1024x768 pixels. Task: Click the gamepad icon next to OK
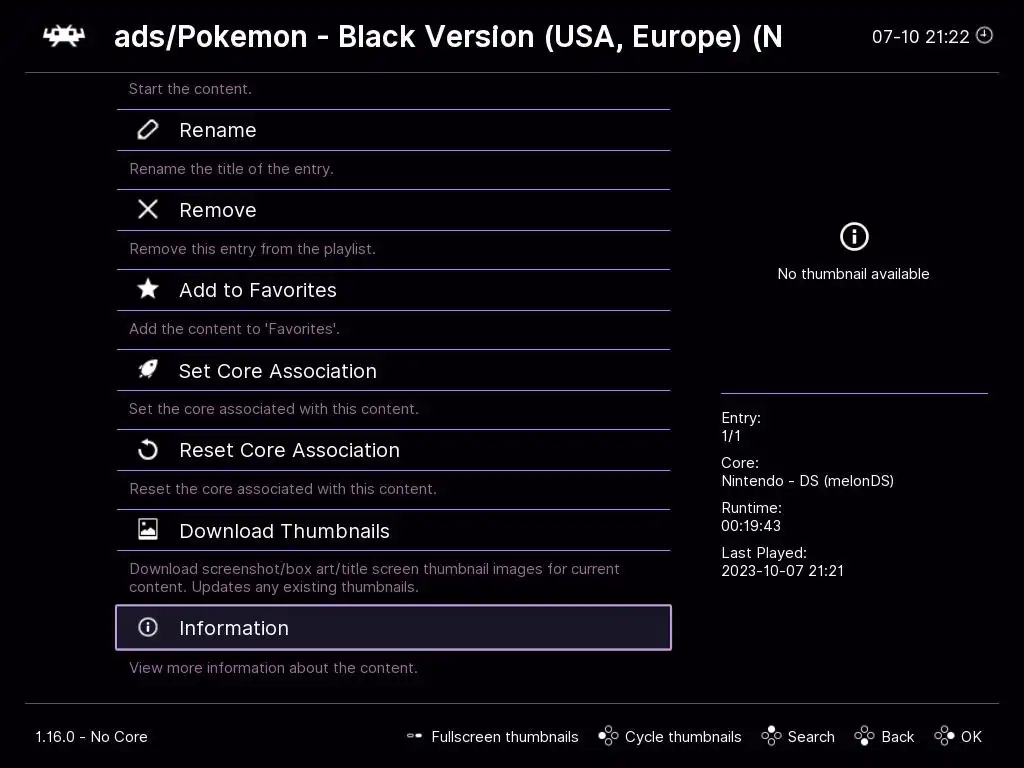(944, 736)
